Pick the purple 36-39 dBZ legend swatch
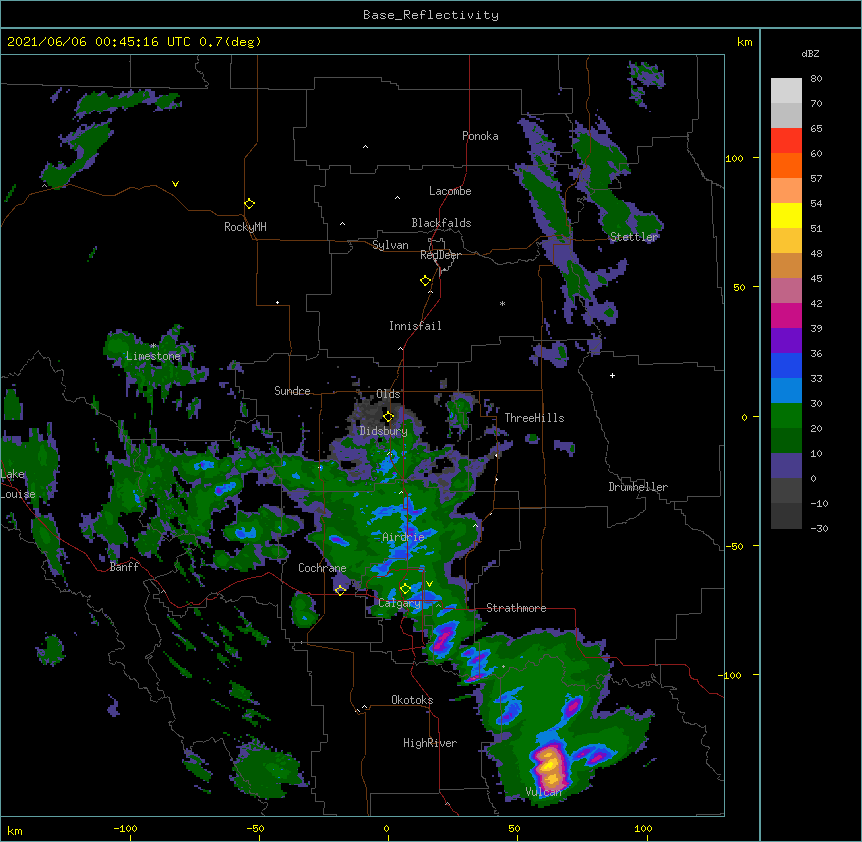The width and height of the screenshot is (862, 842). 786,341
